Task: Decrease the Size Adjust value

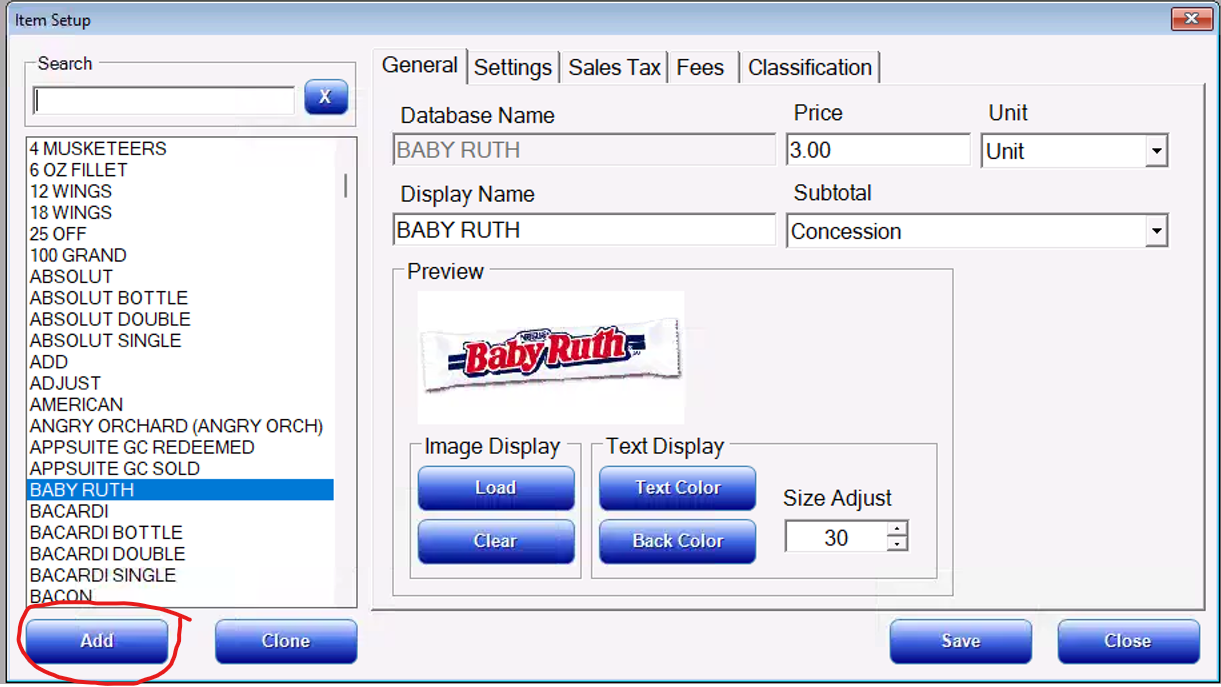Action: pyautogui.click(x=898, y=544)
